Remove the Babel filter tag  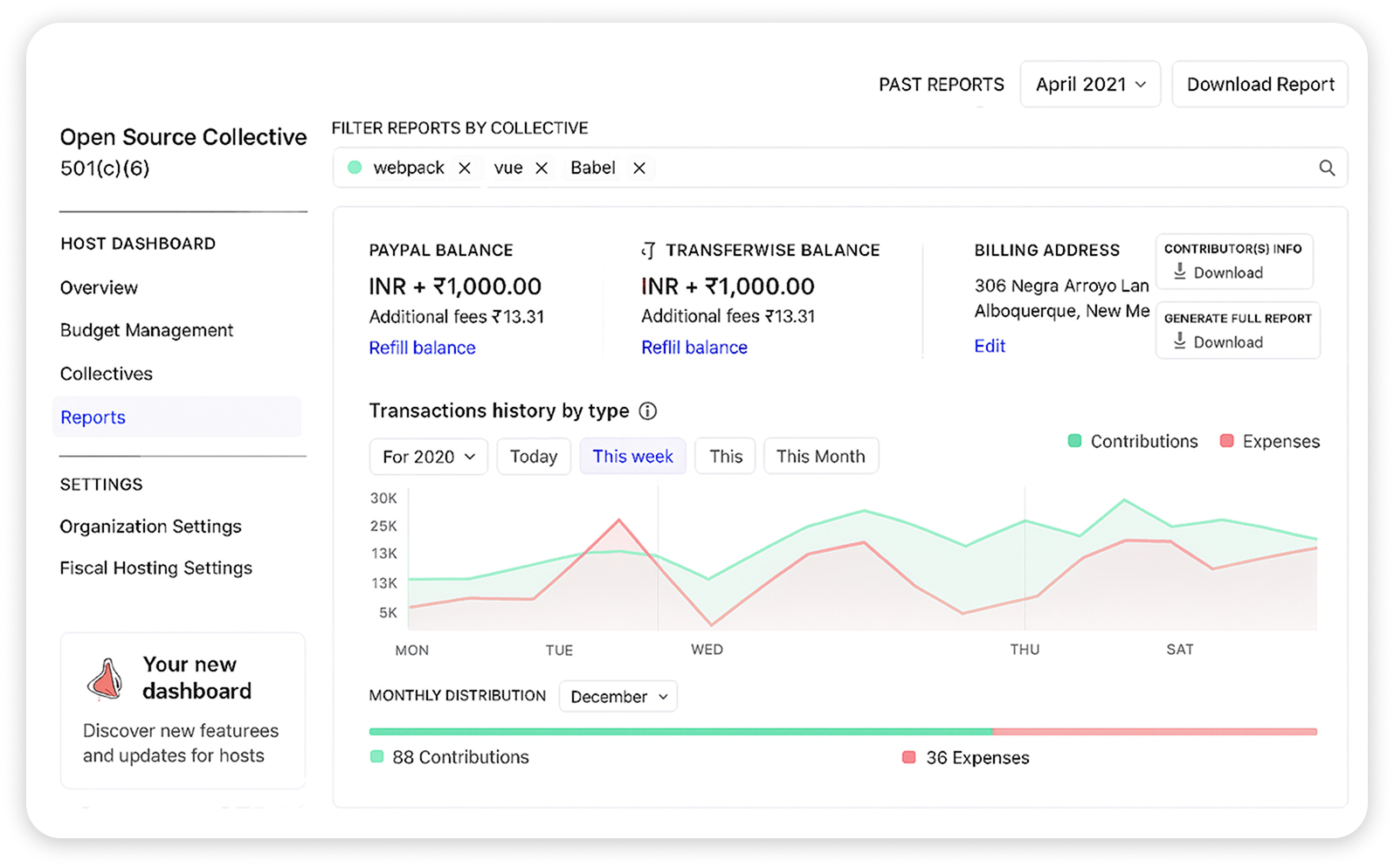click(639, 168)
